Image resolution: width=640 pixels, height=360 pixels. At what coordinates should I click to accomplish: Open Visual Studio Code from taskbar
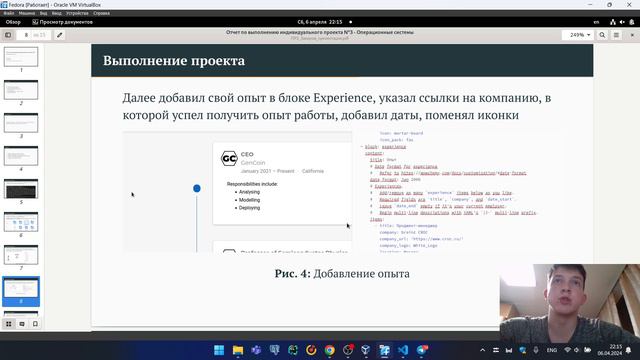(403, 350)
